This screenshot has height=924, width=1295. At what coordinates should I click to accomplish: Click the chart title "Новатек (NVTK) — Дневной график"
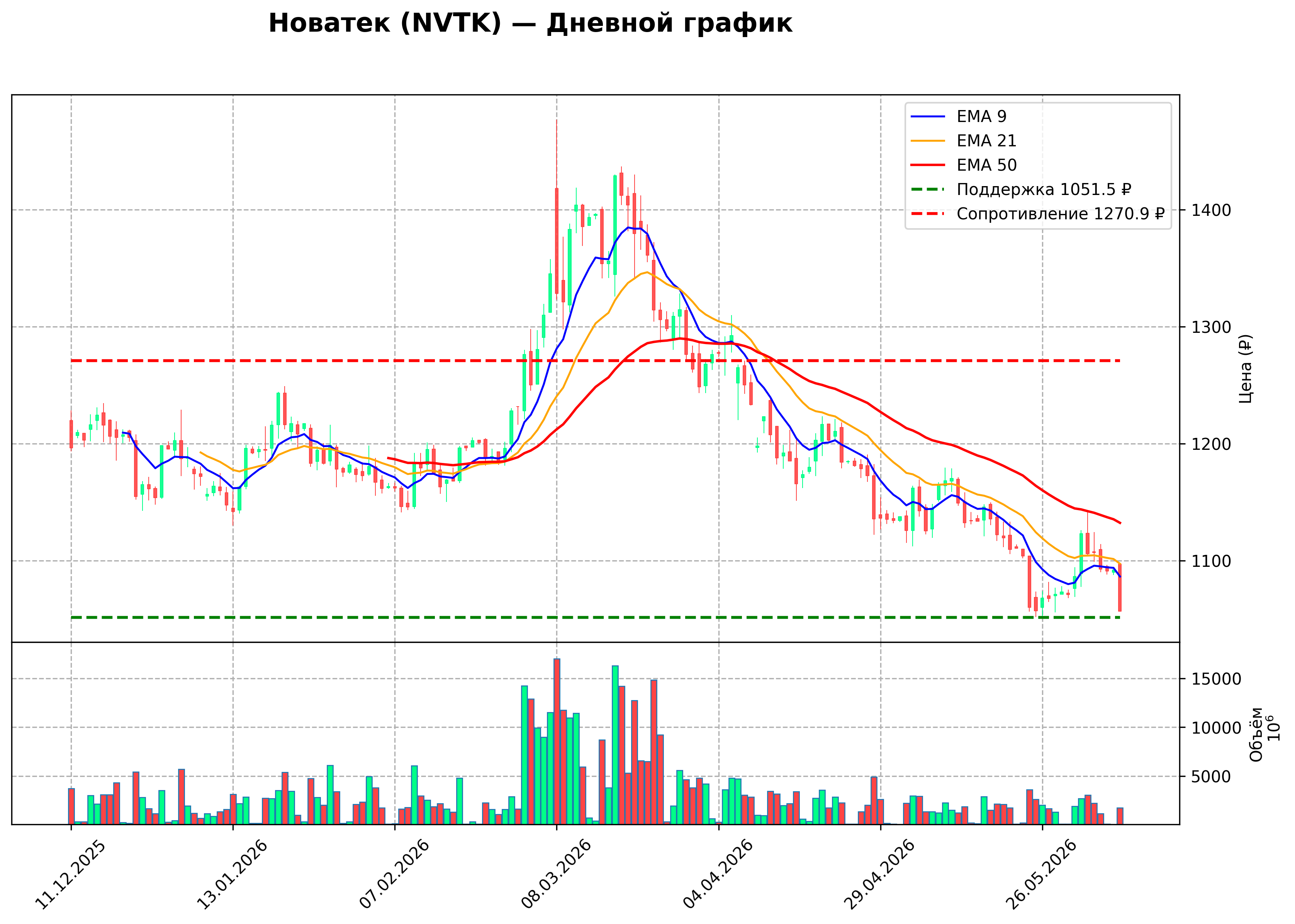click(x=530, y=24)
